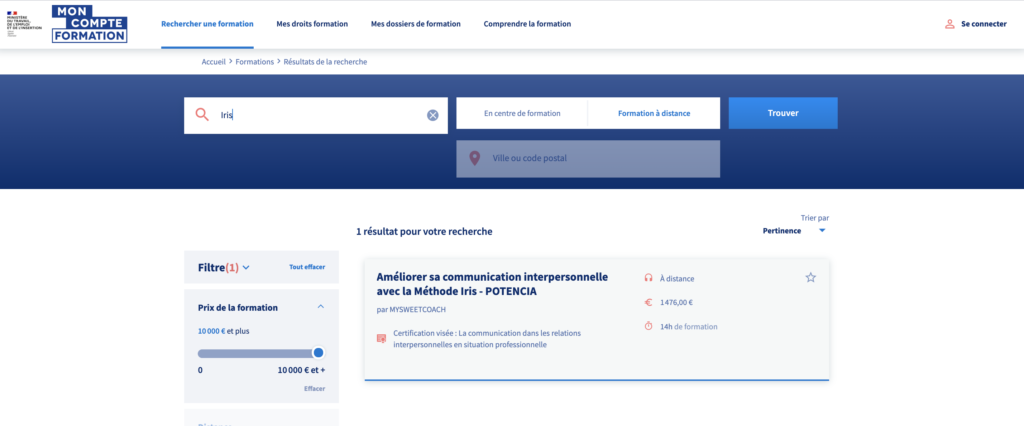Screen dimensions: 1024x426
Task: Clear the search text with the X icon
Action: coord(432,116)
